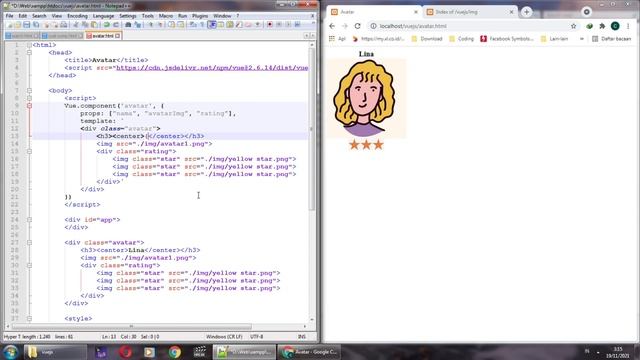
Task: Click Windows (CR LF) in status bar
Action: (x=224, y=337)
